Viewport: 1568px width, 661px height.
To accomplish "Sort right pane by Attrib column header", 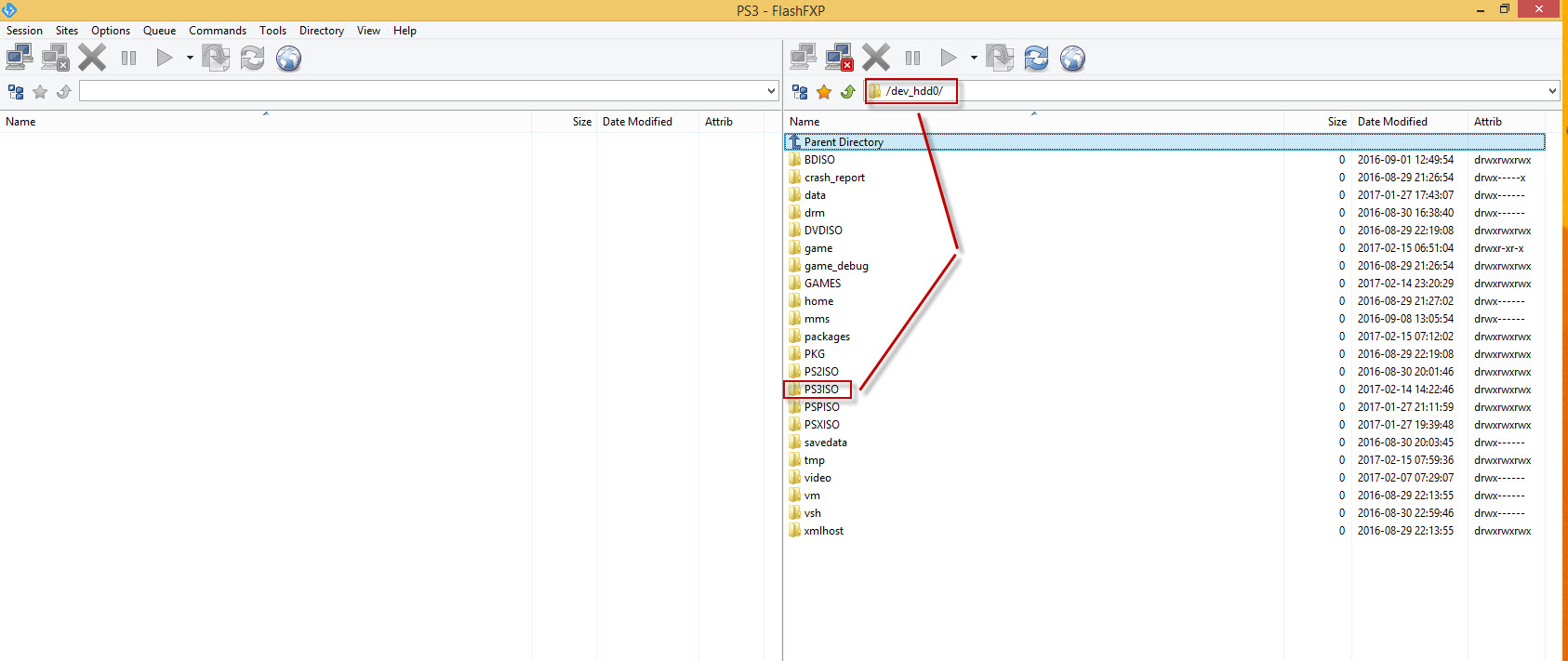I will pyautogui.click(x=1487, y=122).
